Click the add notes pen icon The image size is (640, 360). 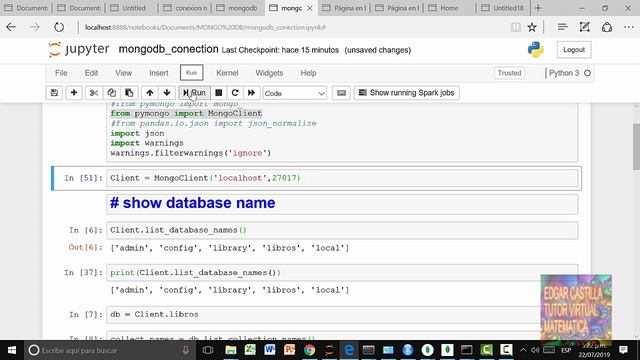(x=584, y=27)
